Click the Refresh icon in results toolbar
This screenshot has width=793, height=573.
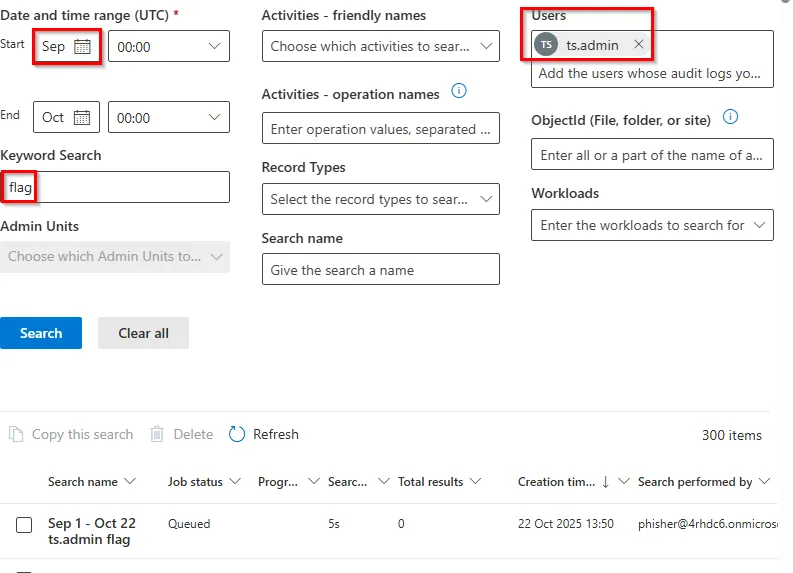(237, 434)
